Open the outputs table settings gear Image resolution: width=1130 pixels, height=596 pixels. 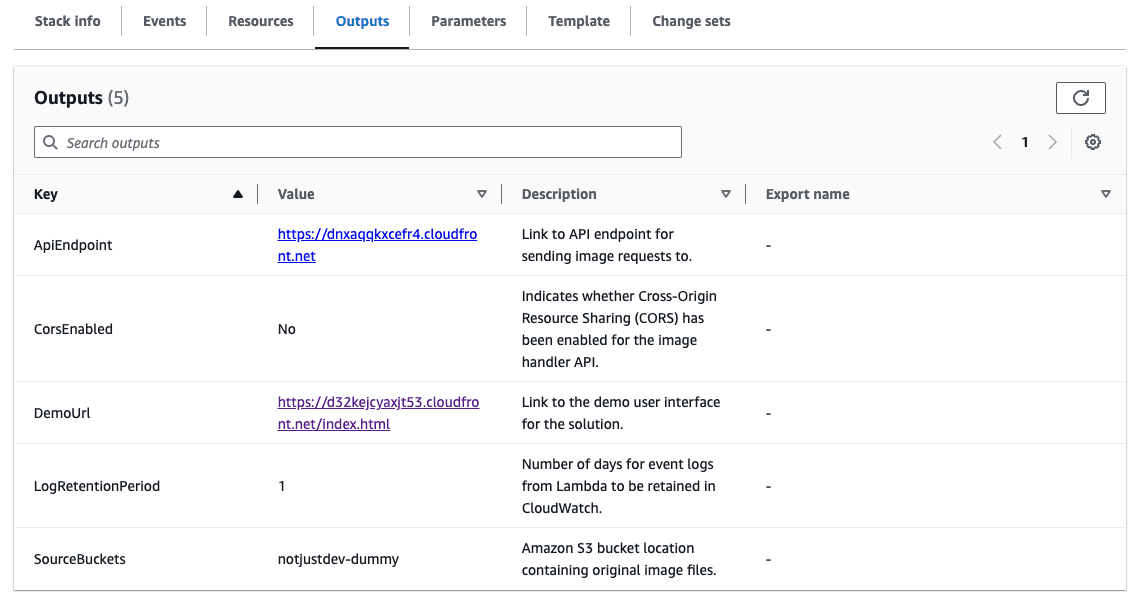pyautogui.click(x=1093, y=142)
